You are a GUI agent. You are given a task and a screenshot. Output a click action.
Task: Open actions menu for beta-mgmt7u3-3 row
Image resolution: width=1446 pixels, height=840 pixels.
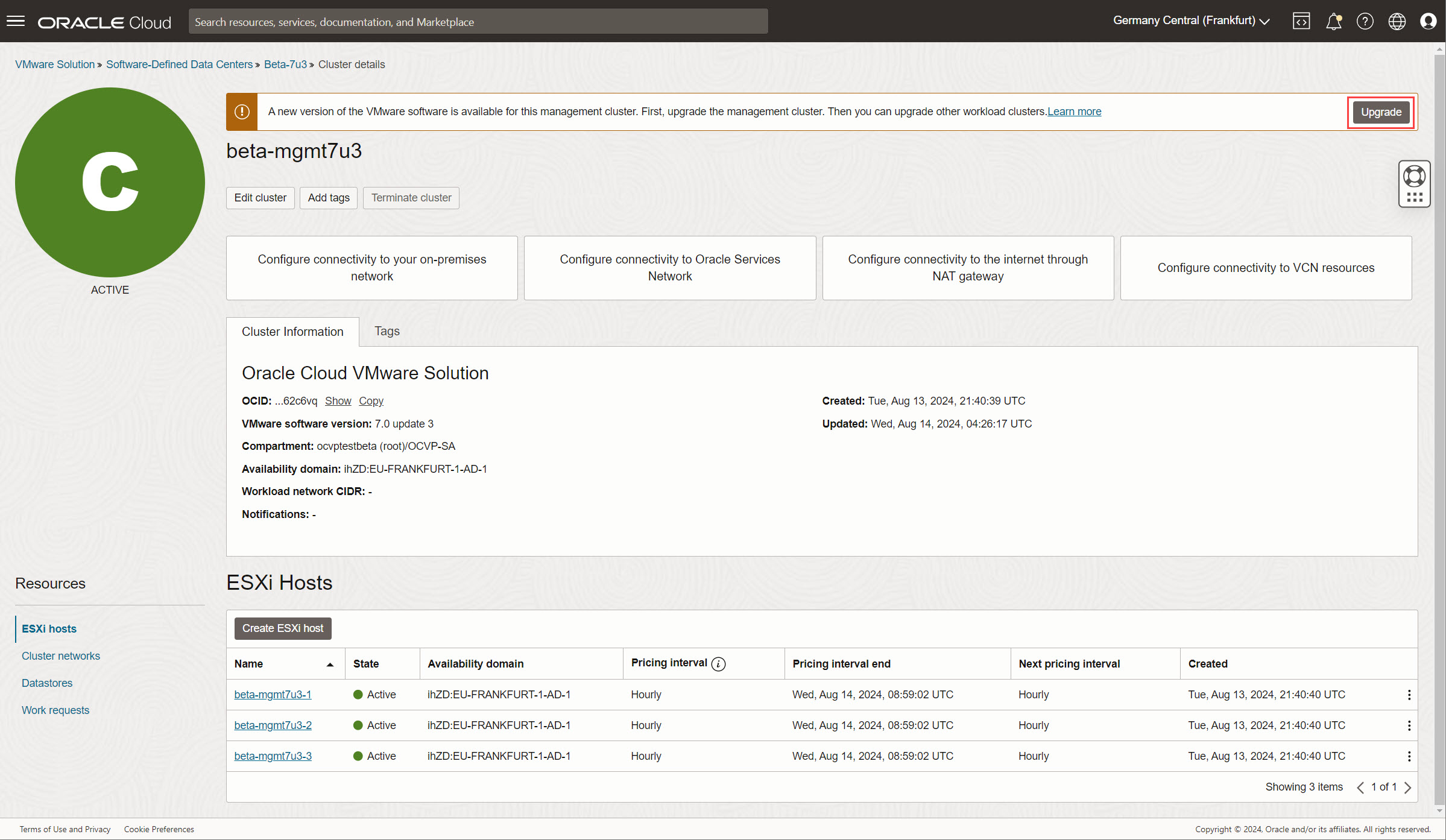(1409, 757)
